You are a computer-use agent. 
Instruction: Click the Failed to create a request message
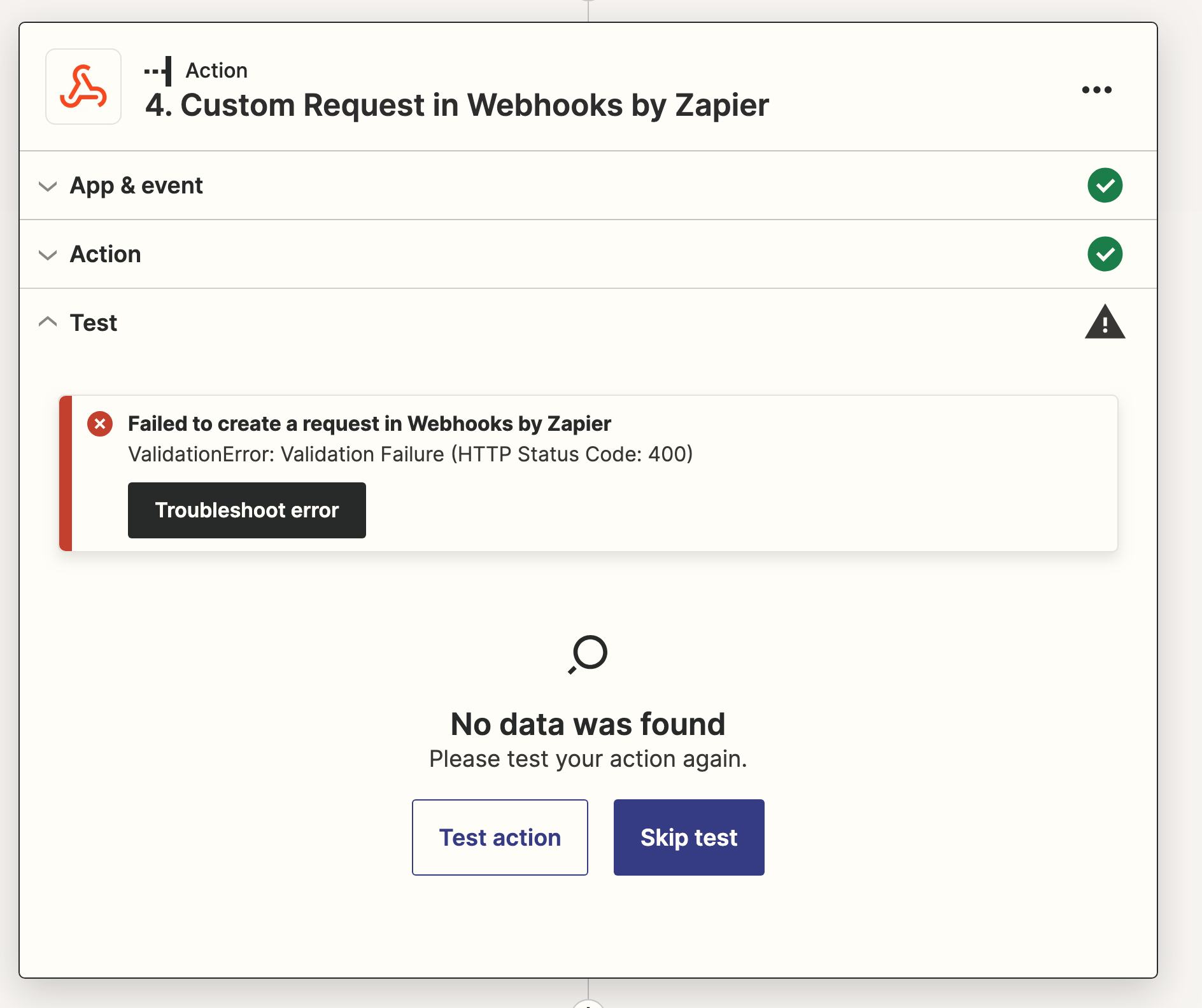click(369, 424)
